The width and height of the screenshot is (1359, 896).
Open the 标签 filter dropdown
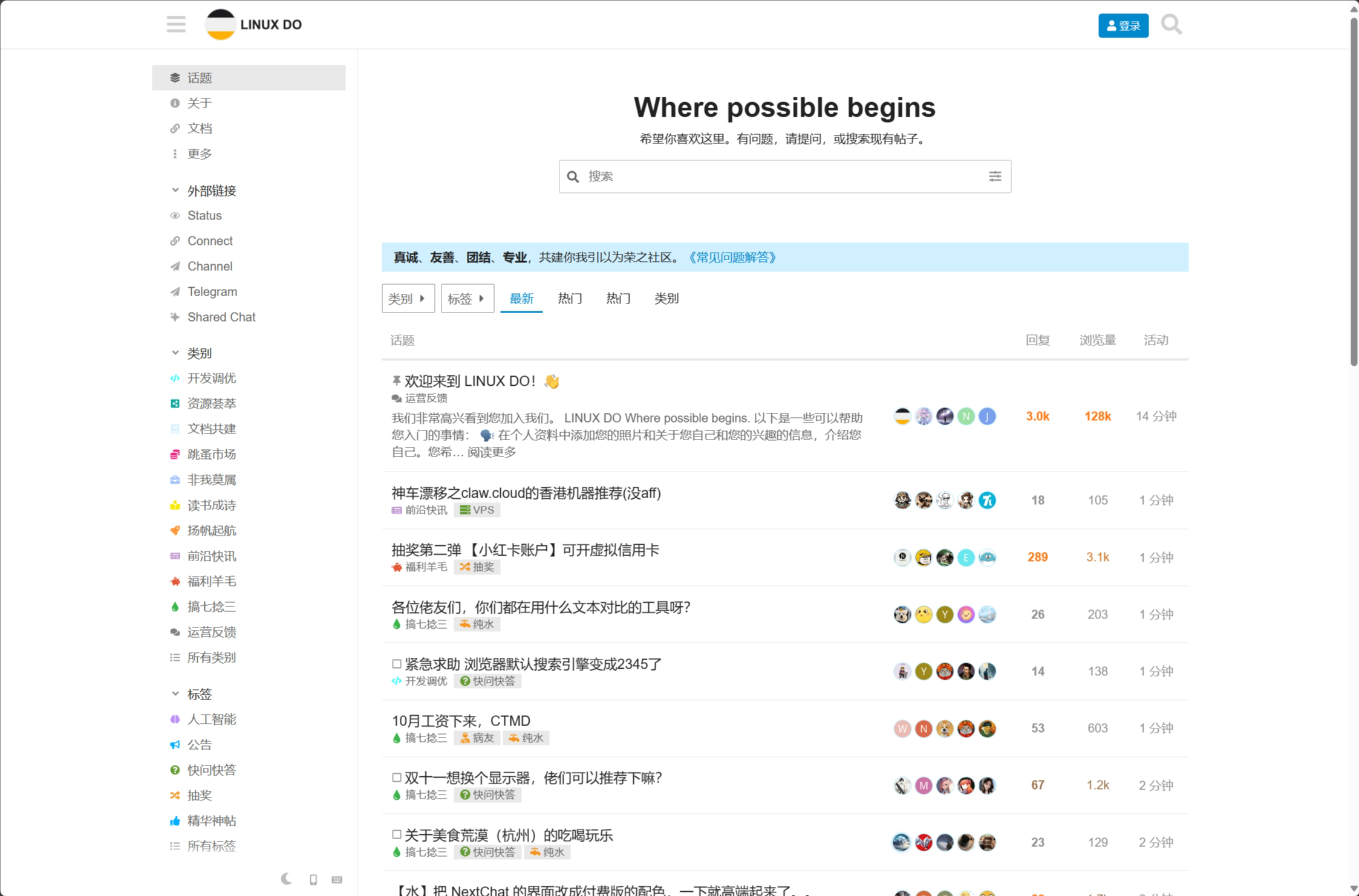[x=467, y=298]
